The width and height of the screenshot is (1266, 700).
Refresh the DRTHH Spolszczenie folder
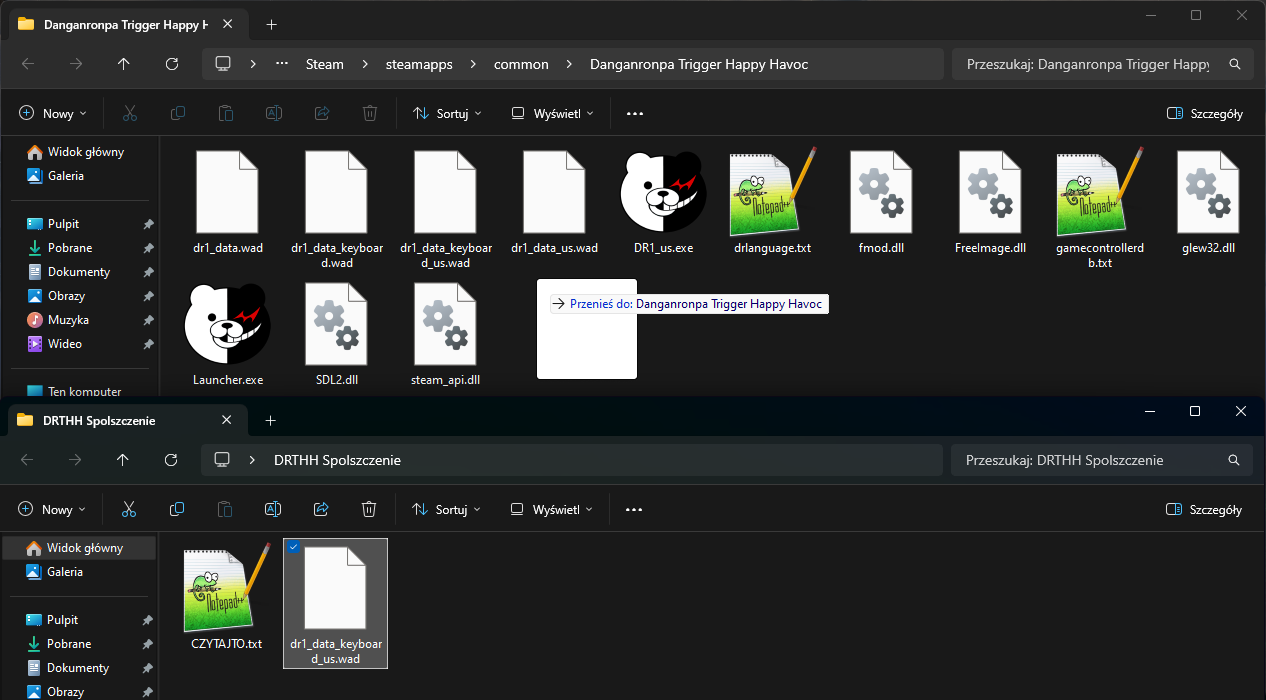click(170, 460)
